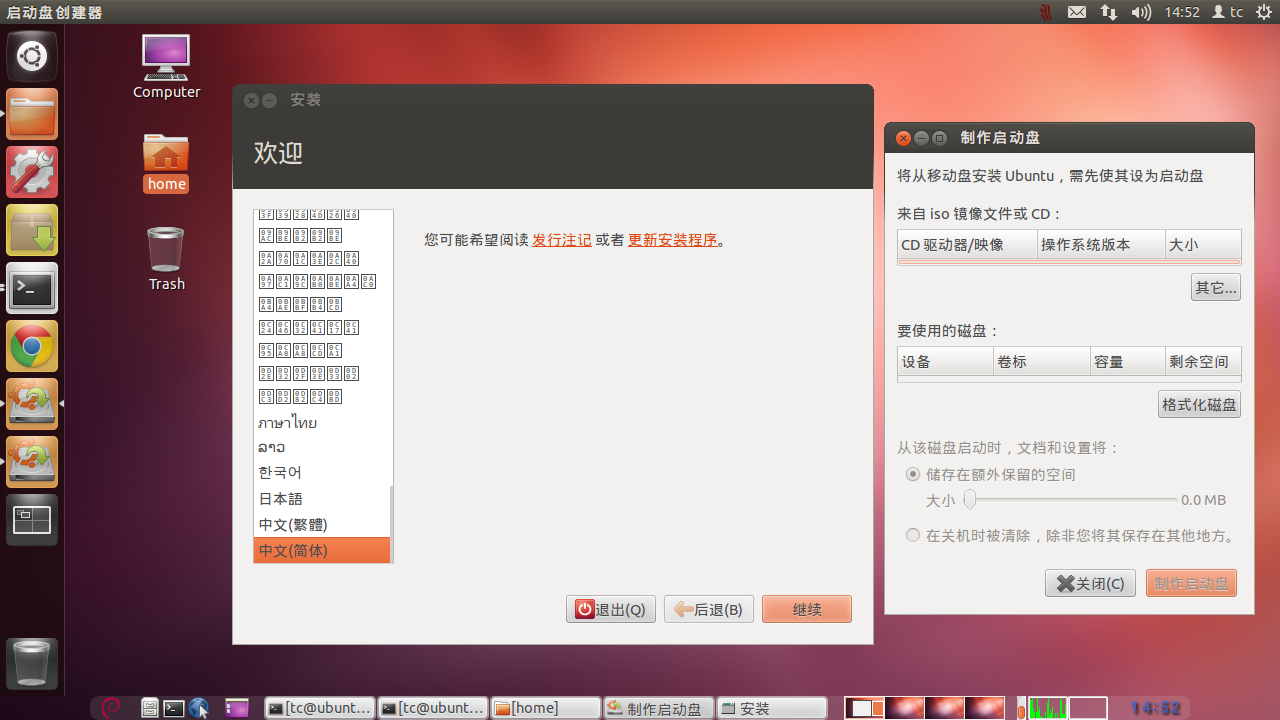1280x720 pixels.
Task: Open the network connection indicator
Action: pyautogui.click(x=1108, y=12)
